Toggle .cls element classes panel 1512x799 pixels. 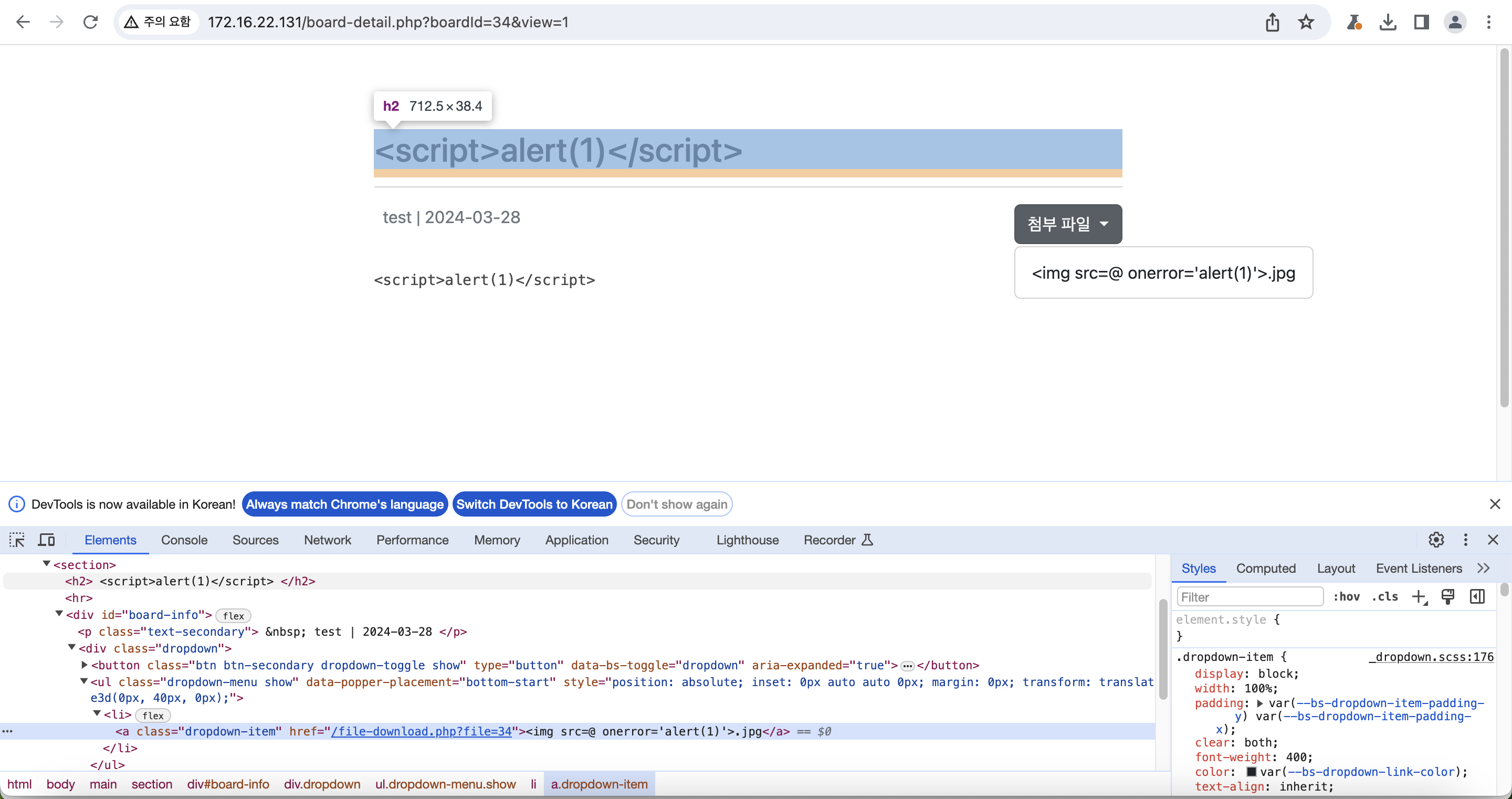pyautogui.click(x=1385, y=596)
